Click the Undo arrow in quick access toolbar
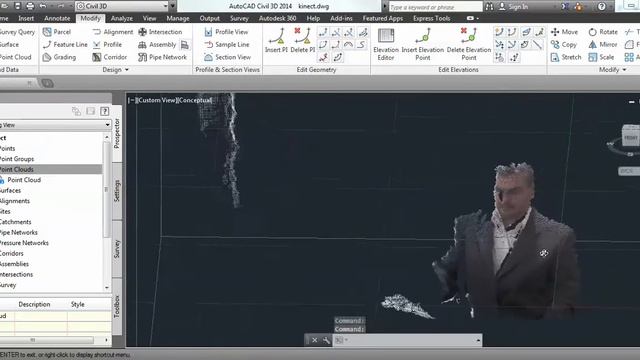This screenshot has height=360, width=640. pyautogui.click(x=43, y=6)
